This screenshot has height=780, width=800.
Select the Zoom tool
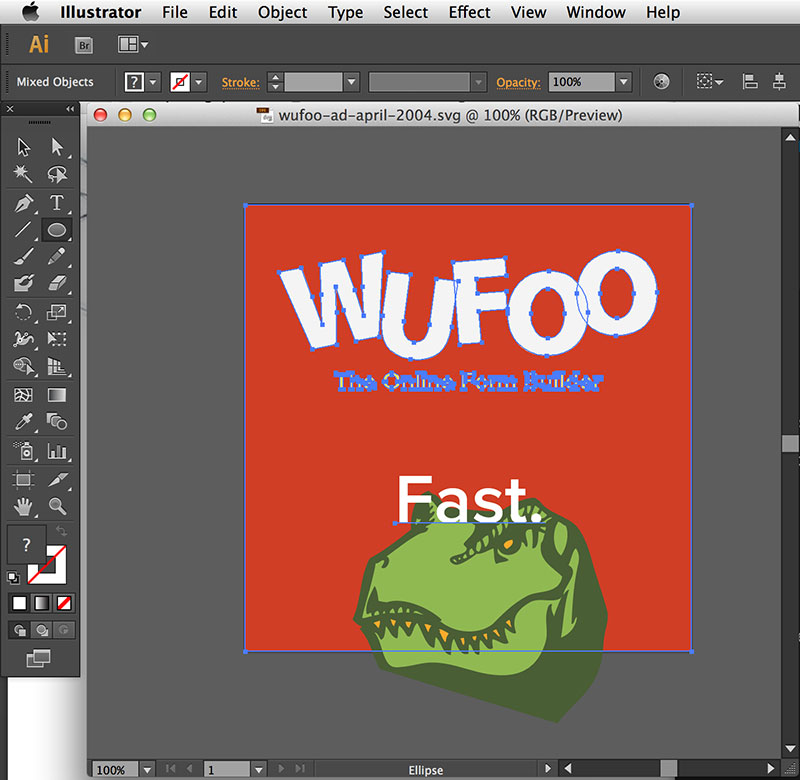pos(57,507)
